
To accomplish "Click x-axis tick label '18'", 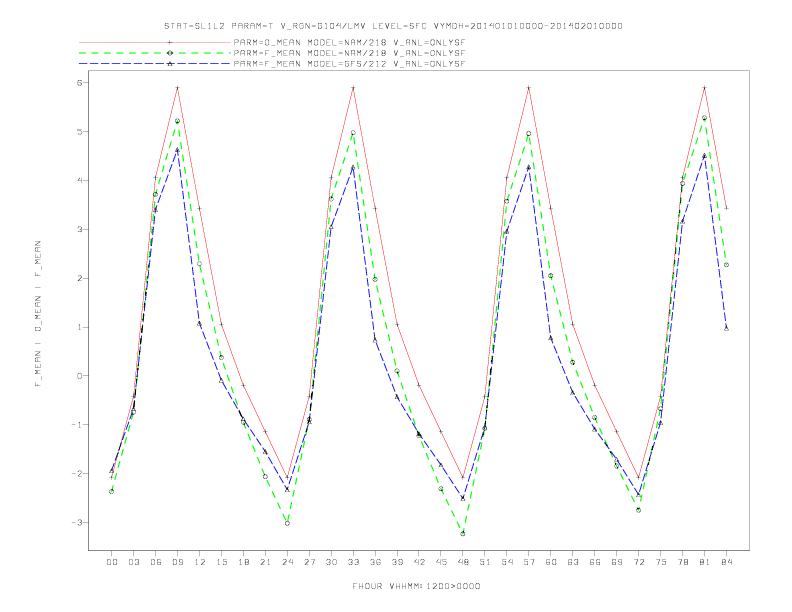I will point(243,562).
